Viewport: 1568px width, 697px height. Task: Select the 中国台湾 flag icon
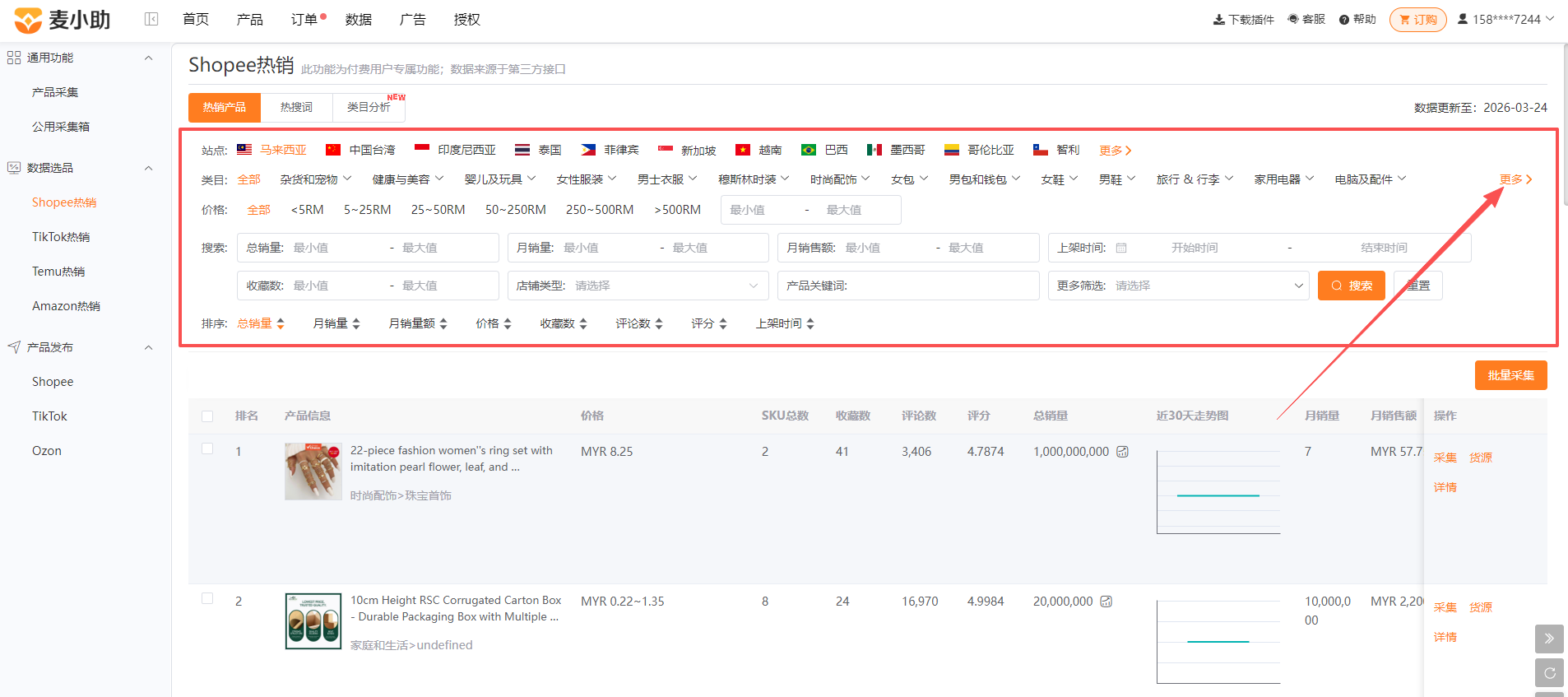(333, 150)
